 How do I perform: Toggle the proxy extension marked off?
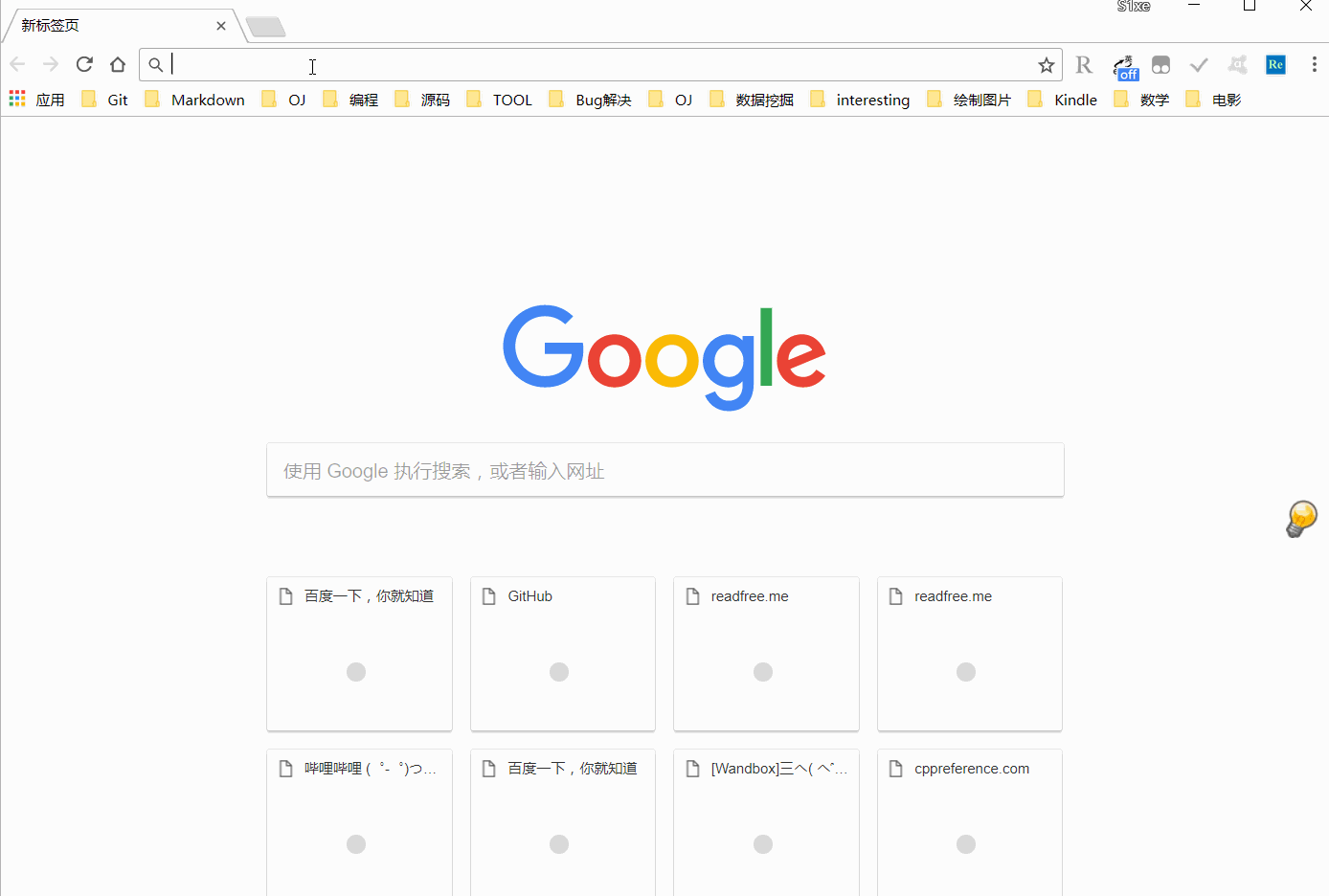tap(1125, 67)
